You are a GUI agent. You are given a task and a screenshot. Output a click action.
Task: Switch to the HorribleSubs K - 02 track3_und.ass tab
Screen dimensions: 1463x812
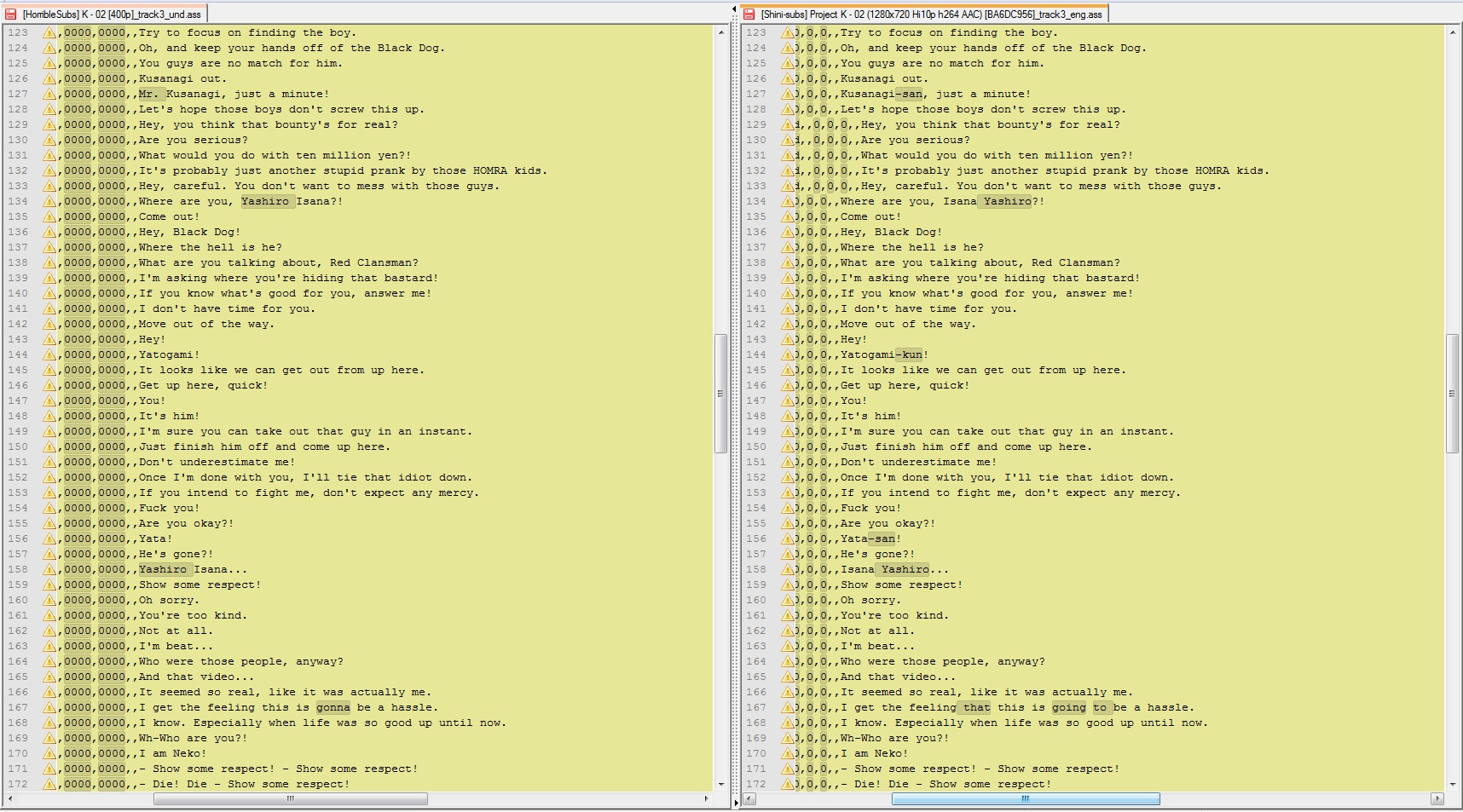104,14
